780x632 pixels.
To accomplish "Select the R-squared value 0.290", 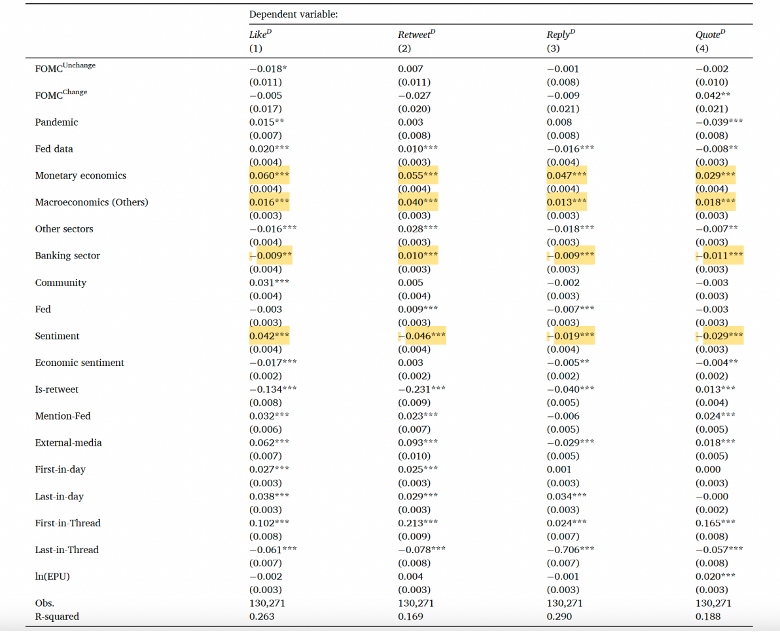I will tap(559, 617).
